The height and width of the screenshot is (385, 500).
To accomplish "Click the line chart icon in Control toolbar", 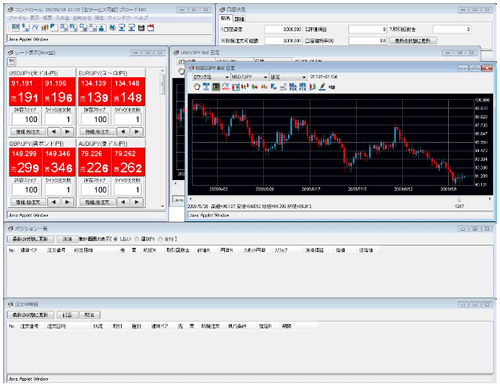I will [x=35, y=28].
